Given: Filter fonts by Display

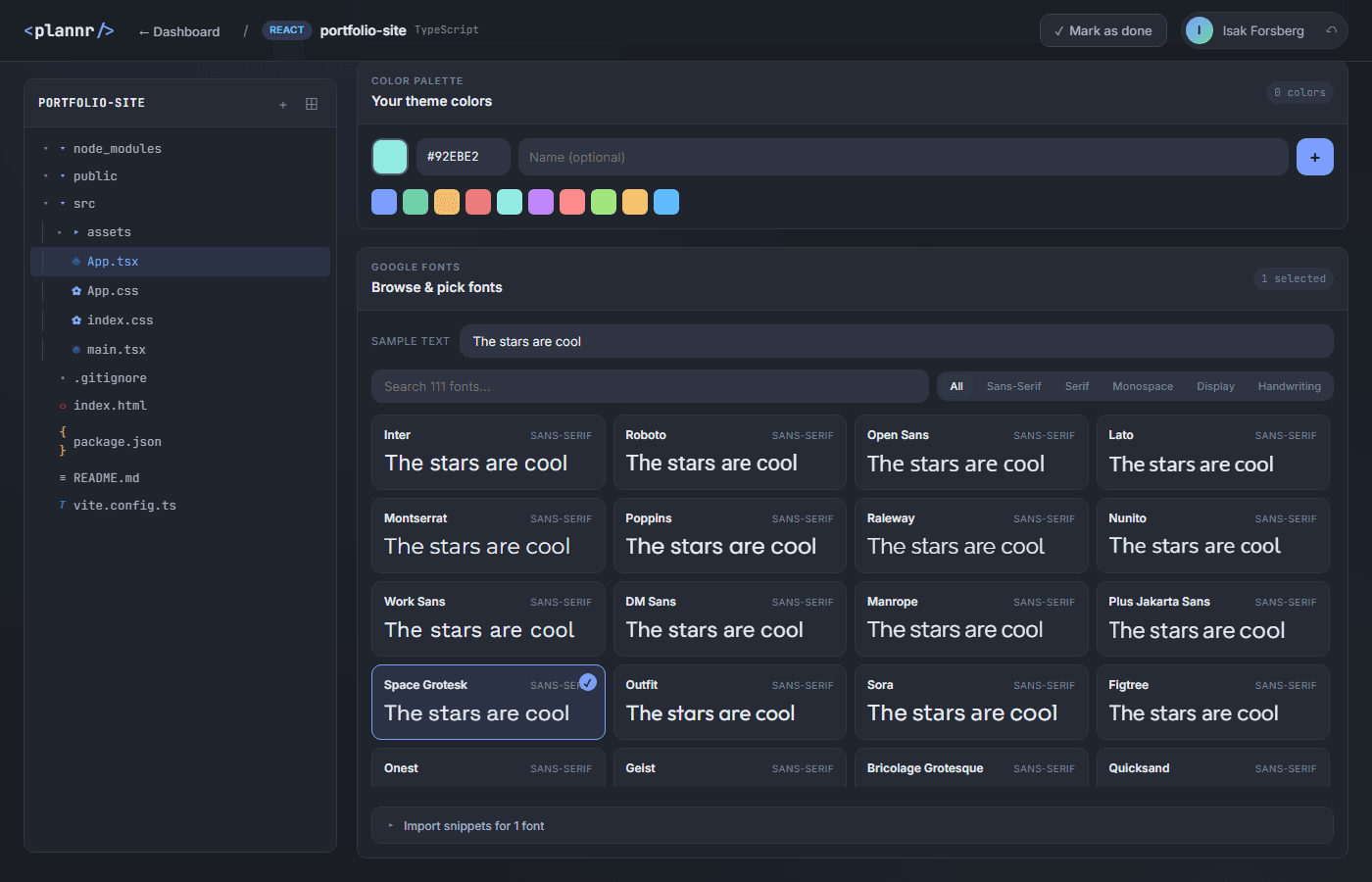Looking at the screenshot, I should [x=1215, y=386].
